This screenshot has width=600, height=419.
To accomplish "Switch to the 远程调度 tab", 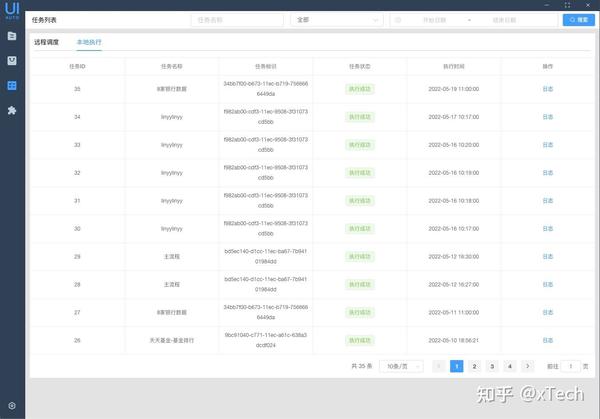I will coord(46,42).
